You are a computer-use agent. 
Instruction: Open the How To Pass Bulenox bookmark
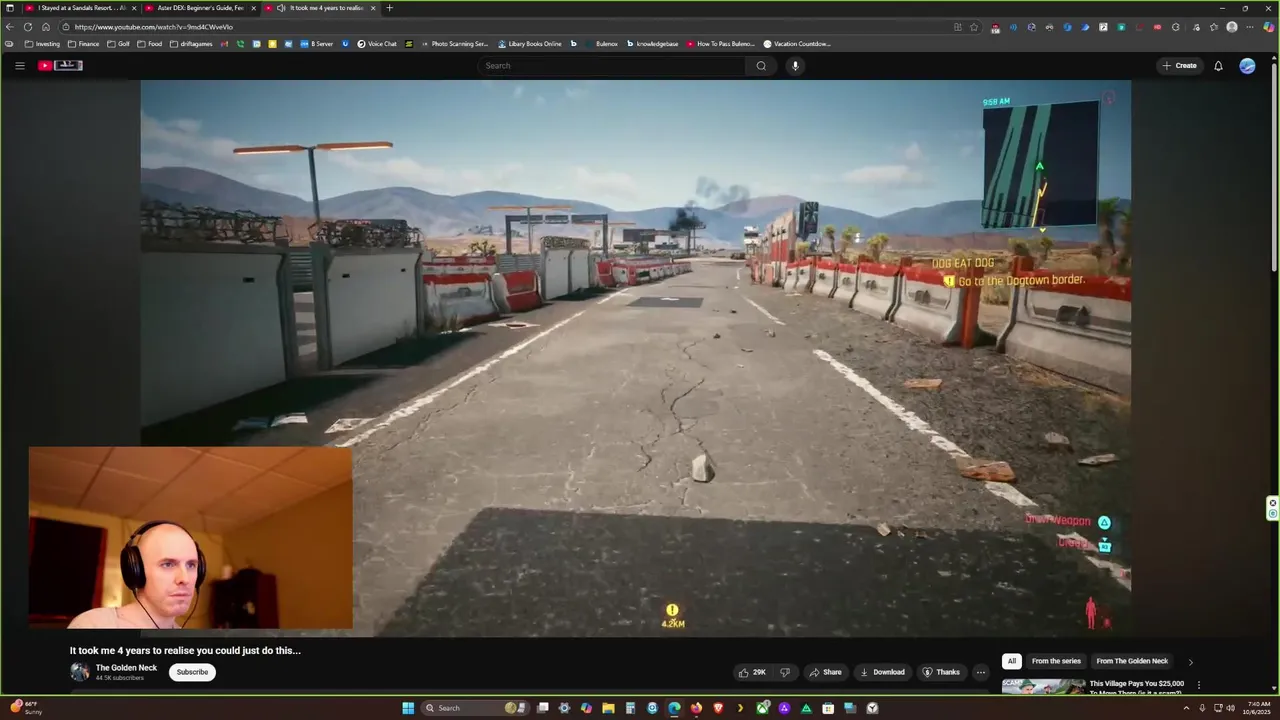click(721, 44)
